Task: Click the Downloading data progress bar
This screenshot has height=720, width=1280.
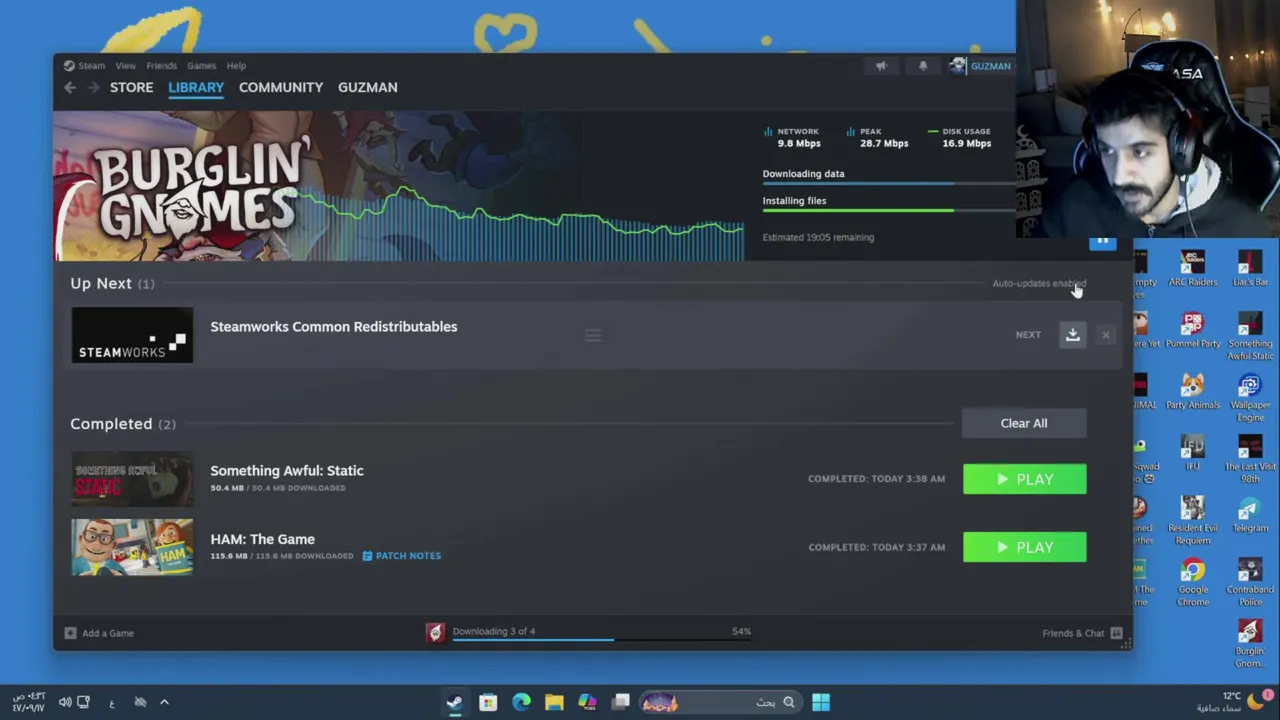Action: pyautogui.click(x=888, y=184)
